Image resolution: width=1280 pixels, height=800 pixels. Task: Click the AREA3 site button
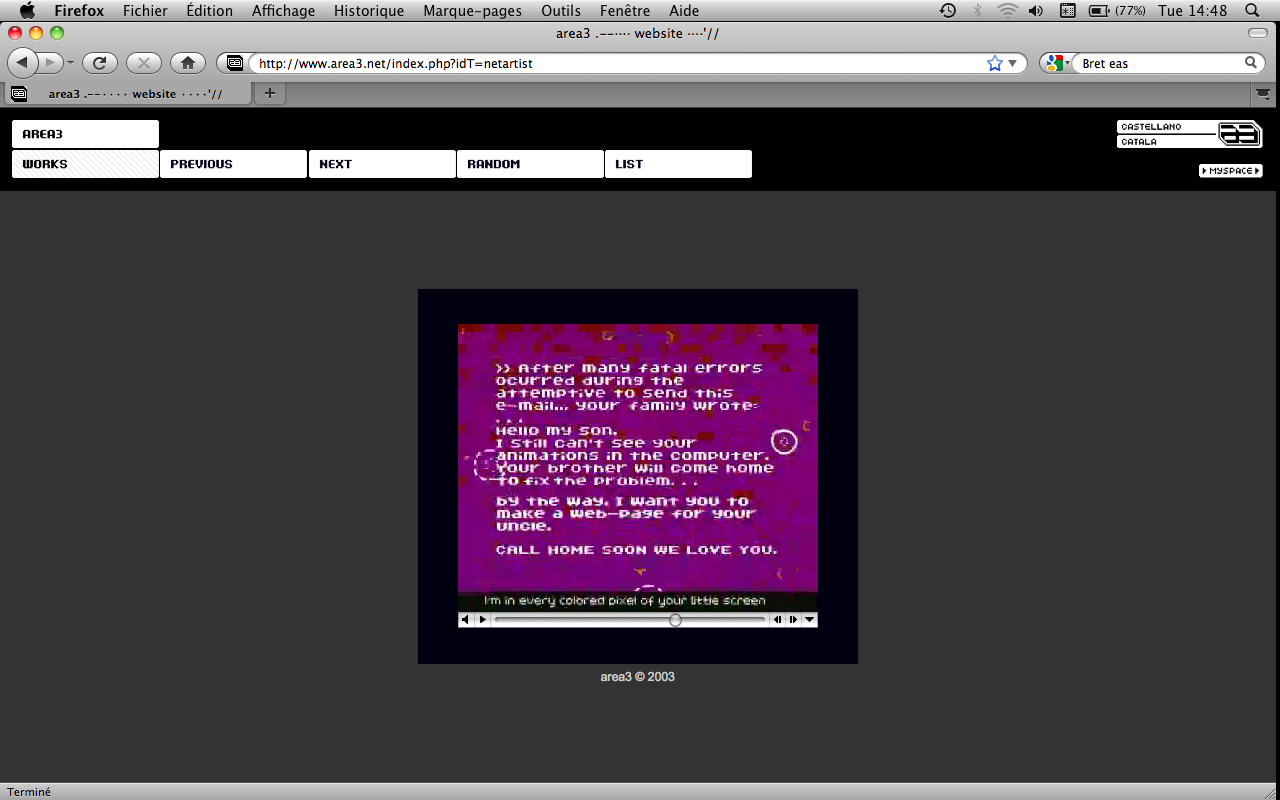pyautogui.click(x=85, y=134)
